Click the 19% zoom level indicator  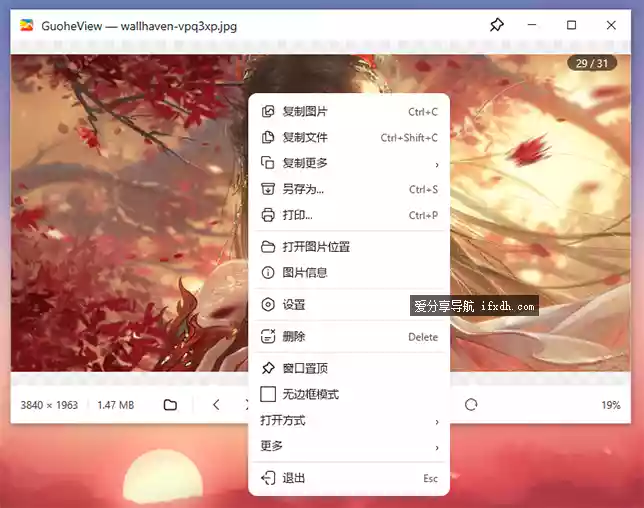tap(611, 405)
